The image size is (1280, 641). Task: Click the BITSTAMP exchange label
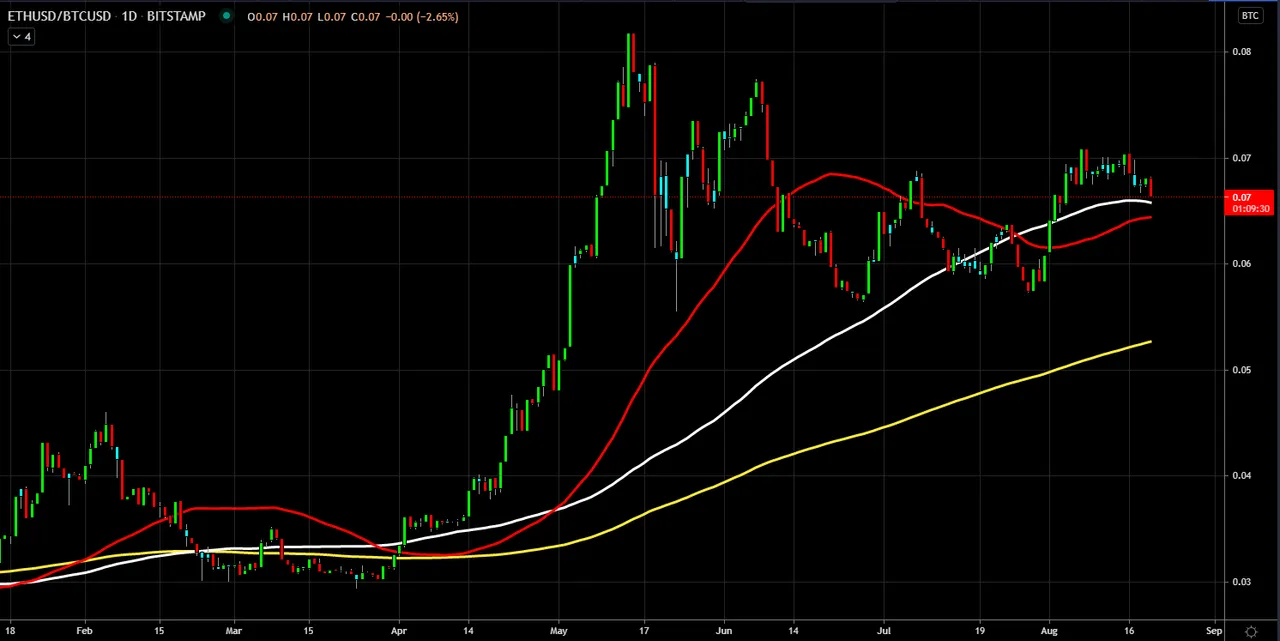point(177,16)
